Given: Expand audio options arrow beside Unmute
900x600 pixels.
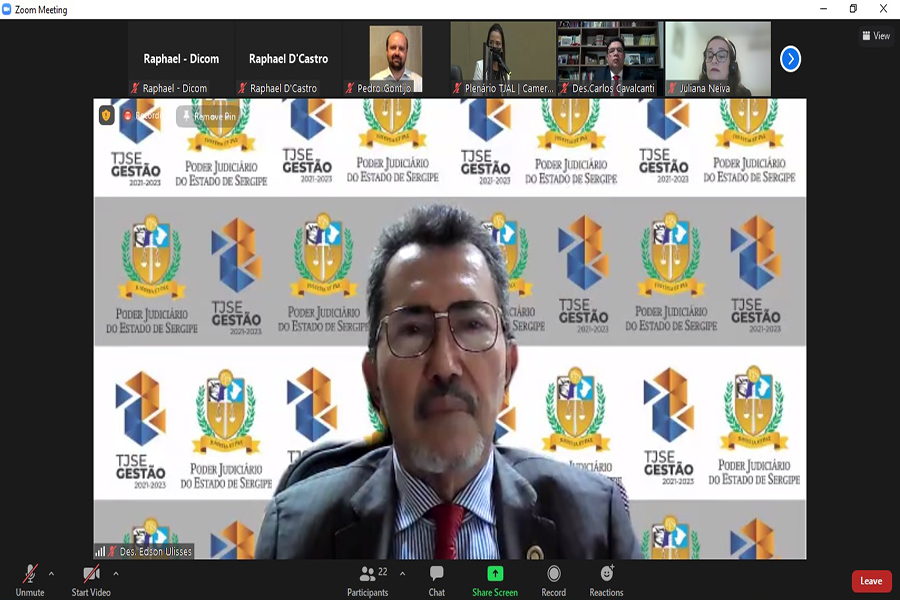Looking at the screenshot, I should [51, 574].
